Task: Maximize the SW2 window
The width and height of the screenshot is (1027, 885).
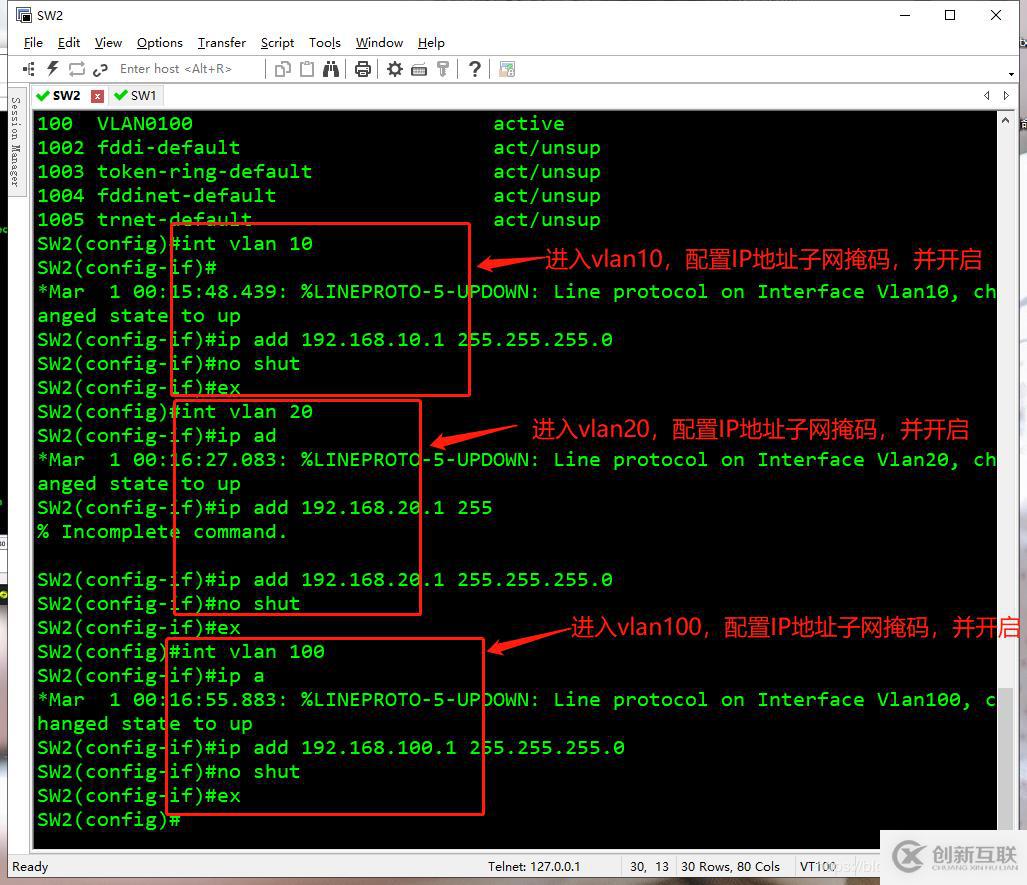Action: click(x=950, y=15)
